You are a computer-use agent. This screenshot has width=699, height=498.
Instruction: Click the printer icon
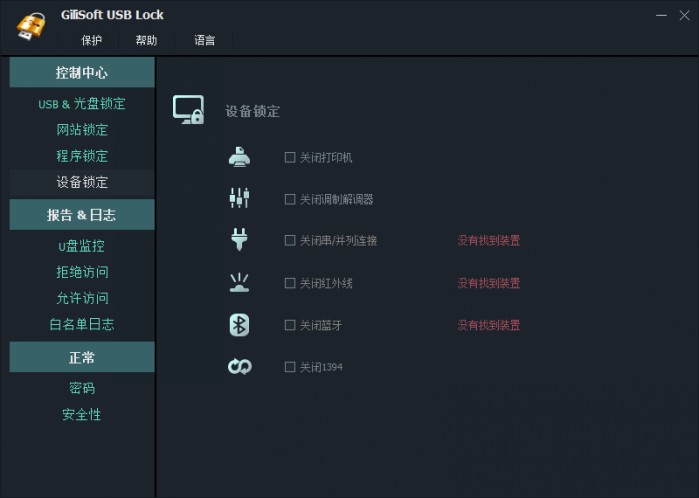[x=239, y=157]
